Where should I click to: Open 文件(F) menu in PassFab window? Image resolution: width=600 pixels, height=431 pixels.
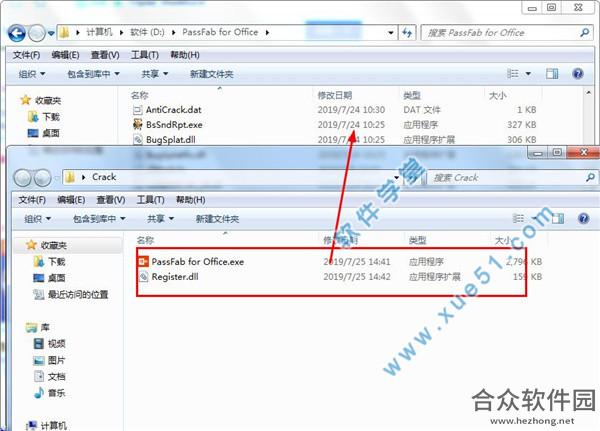(x=26, y=55)
